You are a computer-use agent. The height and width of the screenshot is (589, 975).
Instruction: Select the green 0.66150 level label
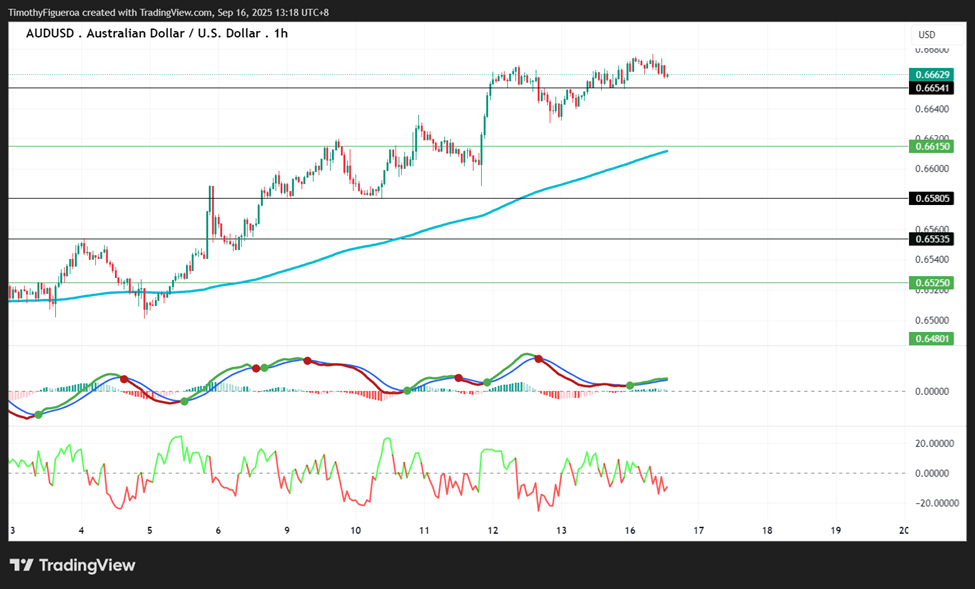931,147
